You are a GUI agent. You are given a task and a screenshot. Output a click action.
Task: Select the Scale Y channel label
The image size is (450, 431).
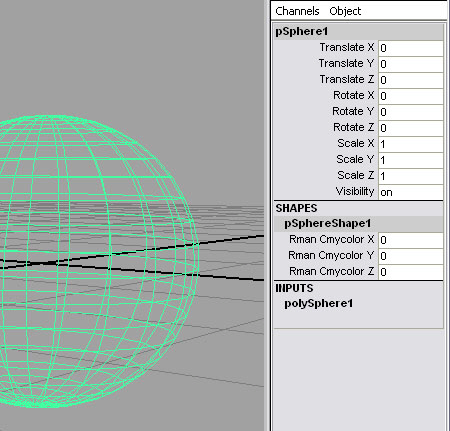(x=355, y=159)
